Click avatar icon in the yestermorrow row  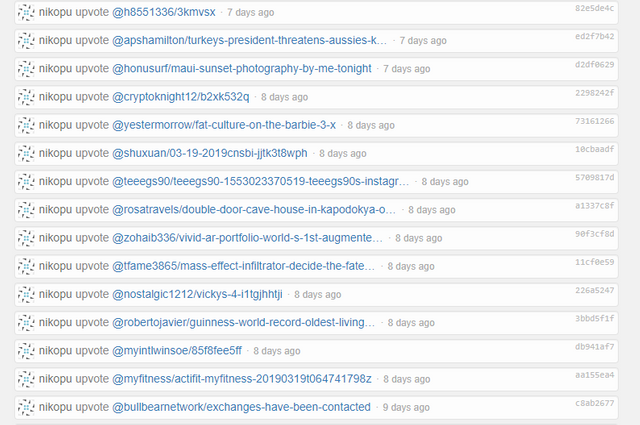[x=26, y=125]
